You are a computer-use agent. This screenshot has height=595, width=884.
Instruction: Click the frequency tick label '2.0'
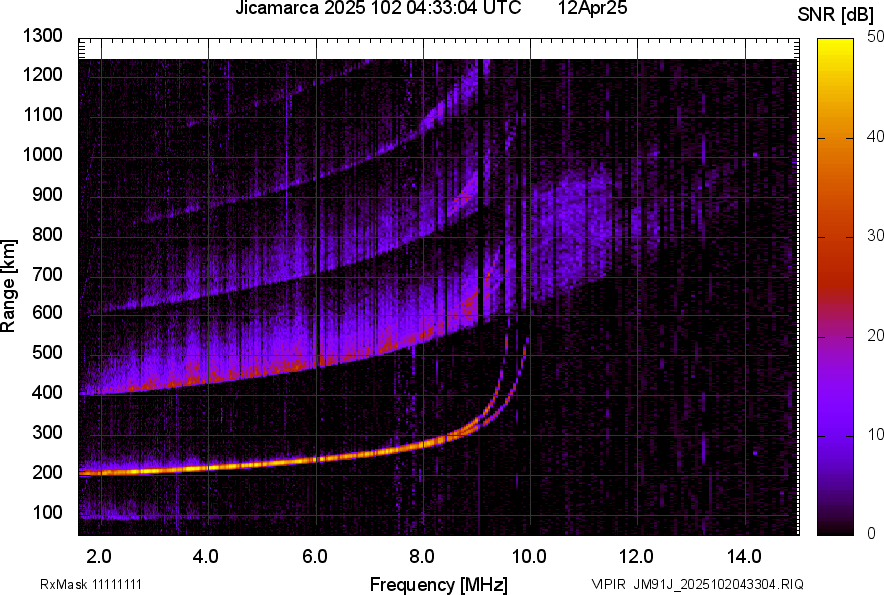99,557
